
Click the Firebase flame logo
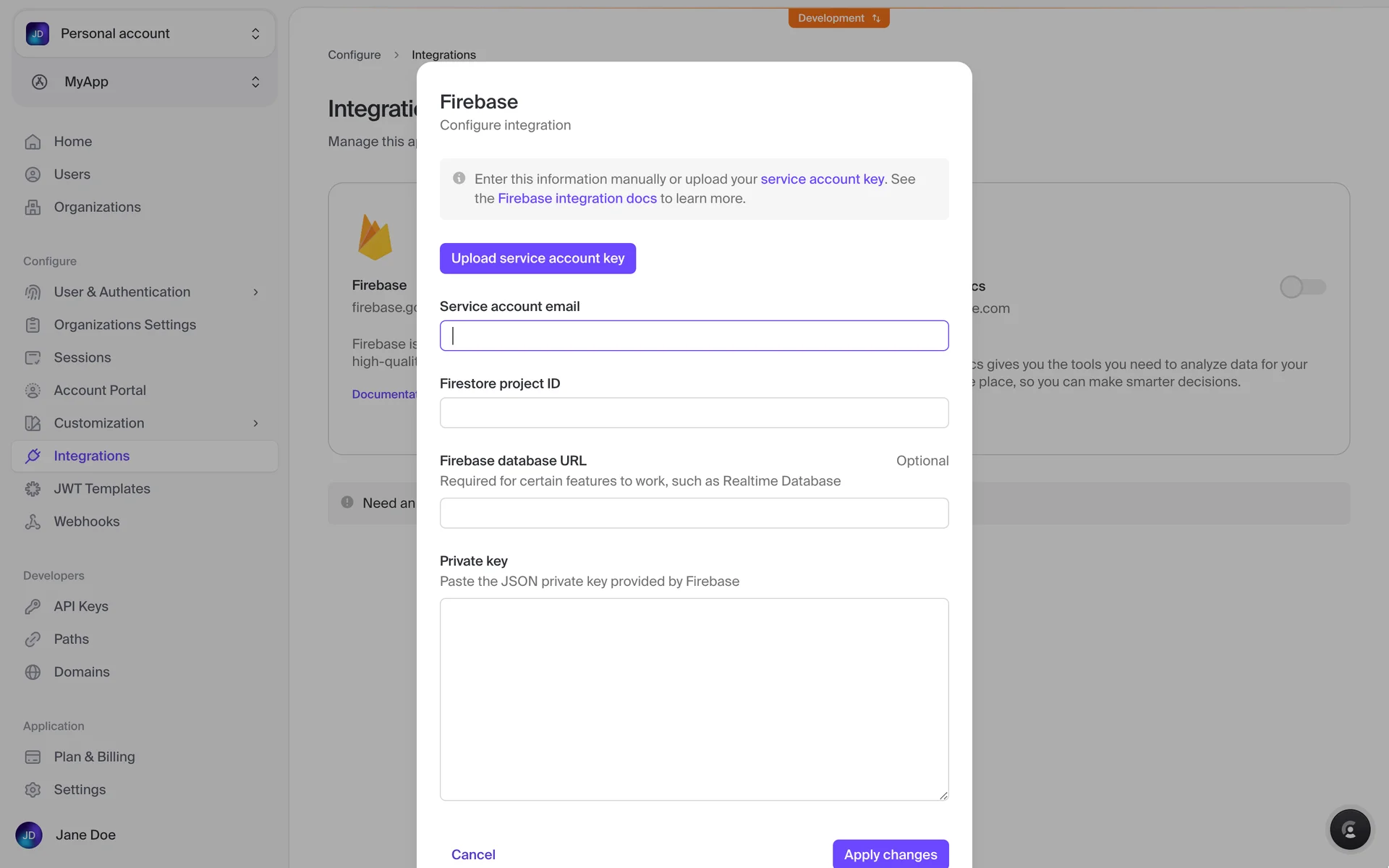coord(375,237)
